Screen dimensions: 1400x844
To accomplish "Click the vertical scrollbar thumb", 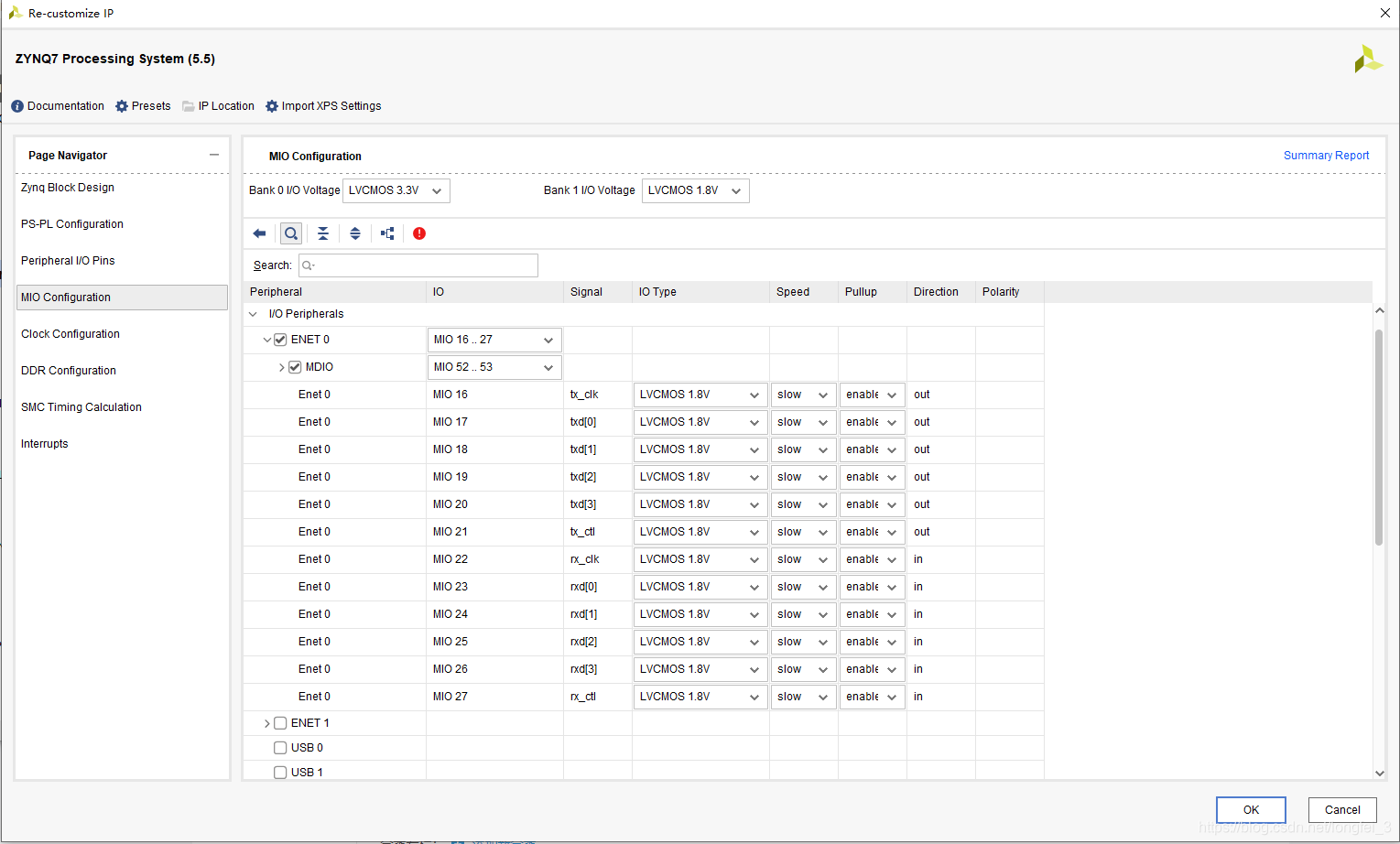I will click(x=1379, y=437).
